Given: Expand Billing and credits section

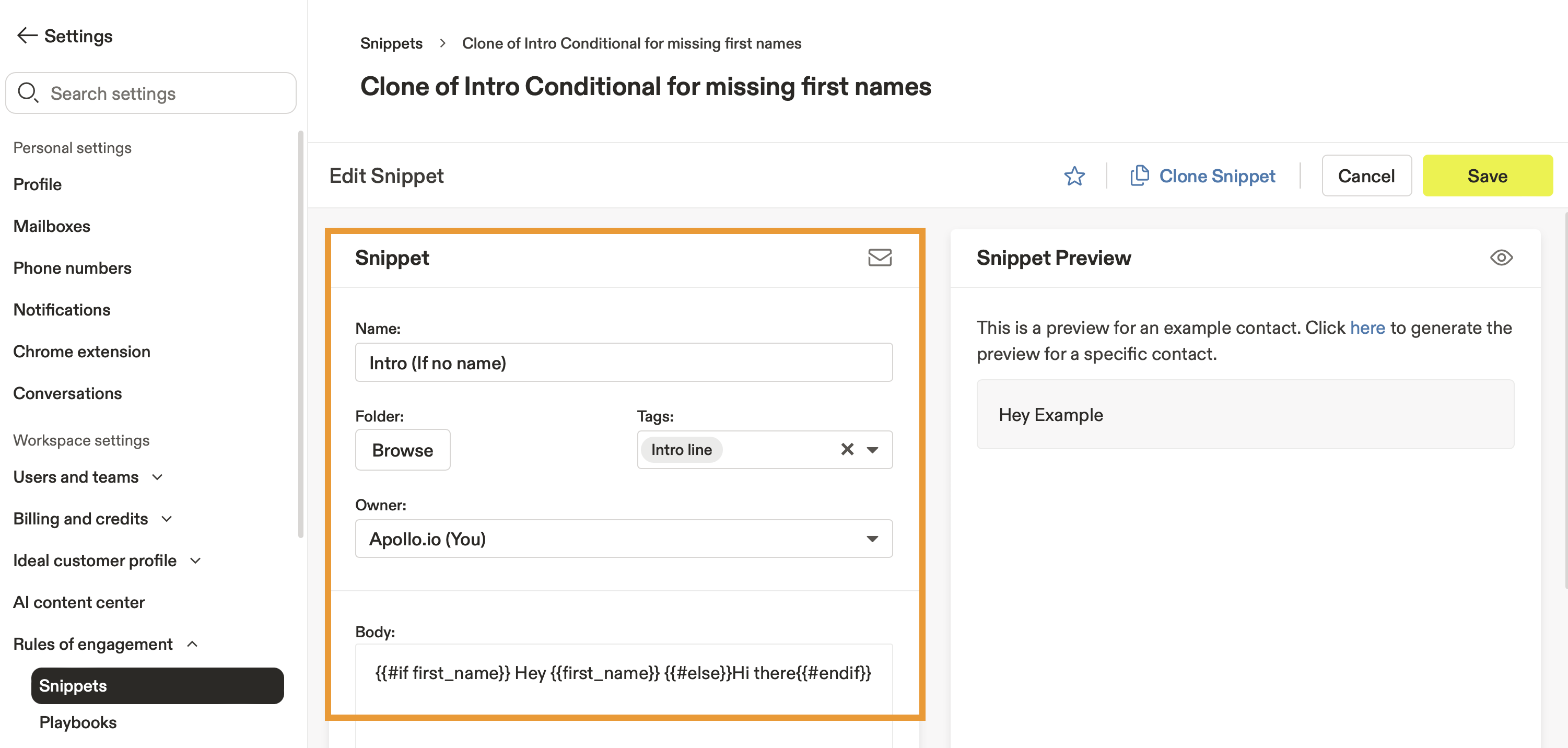Looking at the screenshot, I should pyautogui.click(x=167, y=519).
